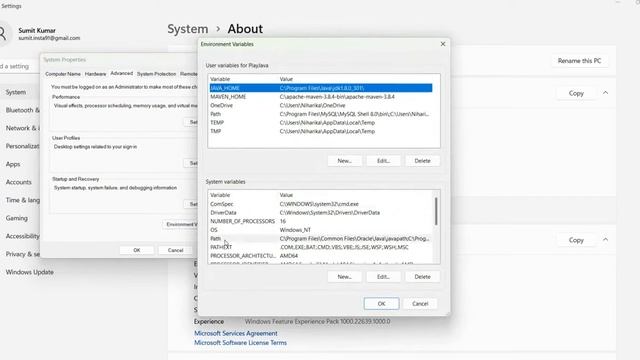Click New button under system variables
Image resolution: width=640 pixels, height=360 pixels.
(x=344, y=277)
